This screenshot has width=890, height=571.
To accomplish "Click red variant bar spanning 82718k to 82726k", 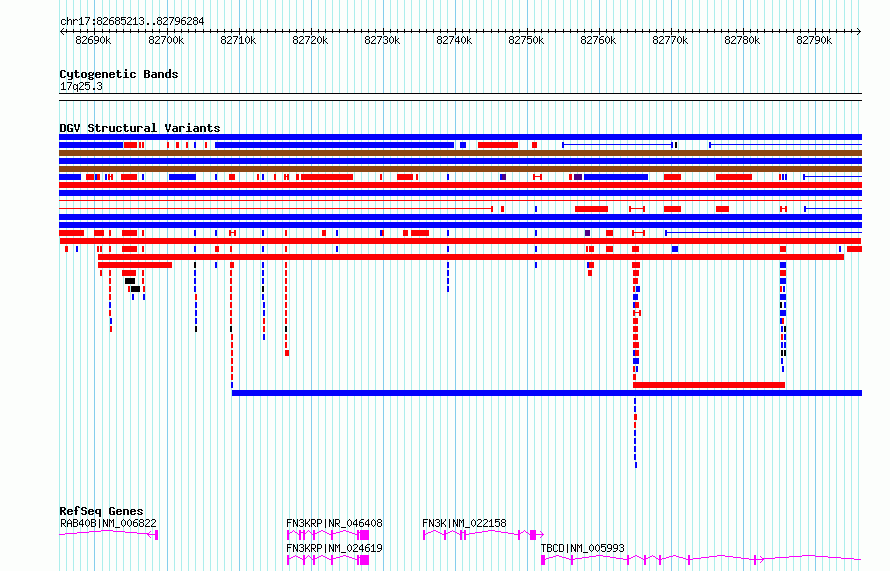I will tap(327, 177).
